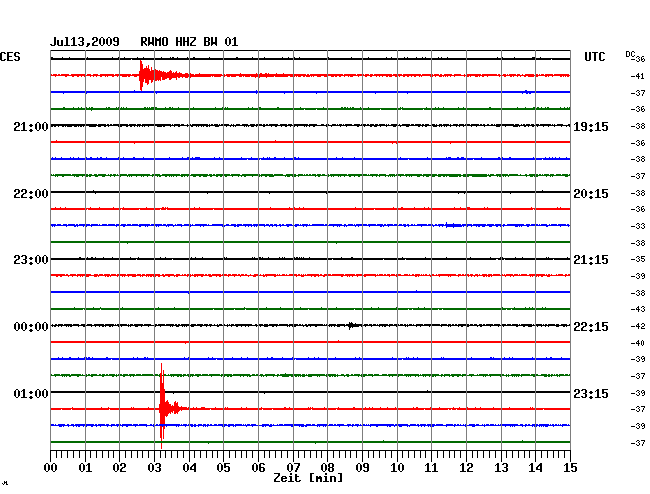Screen dimensions: 650x494
Task: Pick the small black event on the 00:00 trace
Action: [352, 325]
